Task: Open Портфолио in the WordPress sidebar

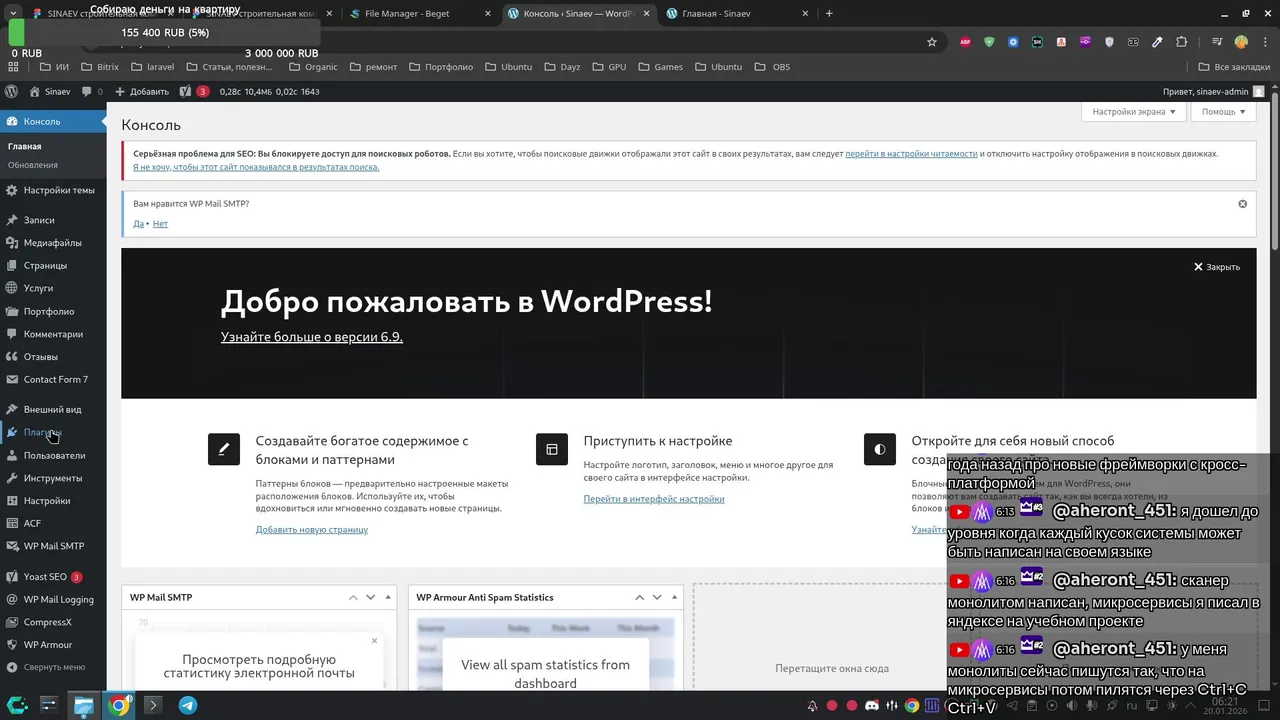Action: pyautogui.click(x=53, y=311)
